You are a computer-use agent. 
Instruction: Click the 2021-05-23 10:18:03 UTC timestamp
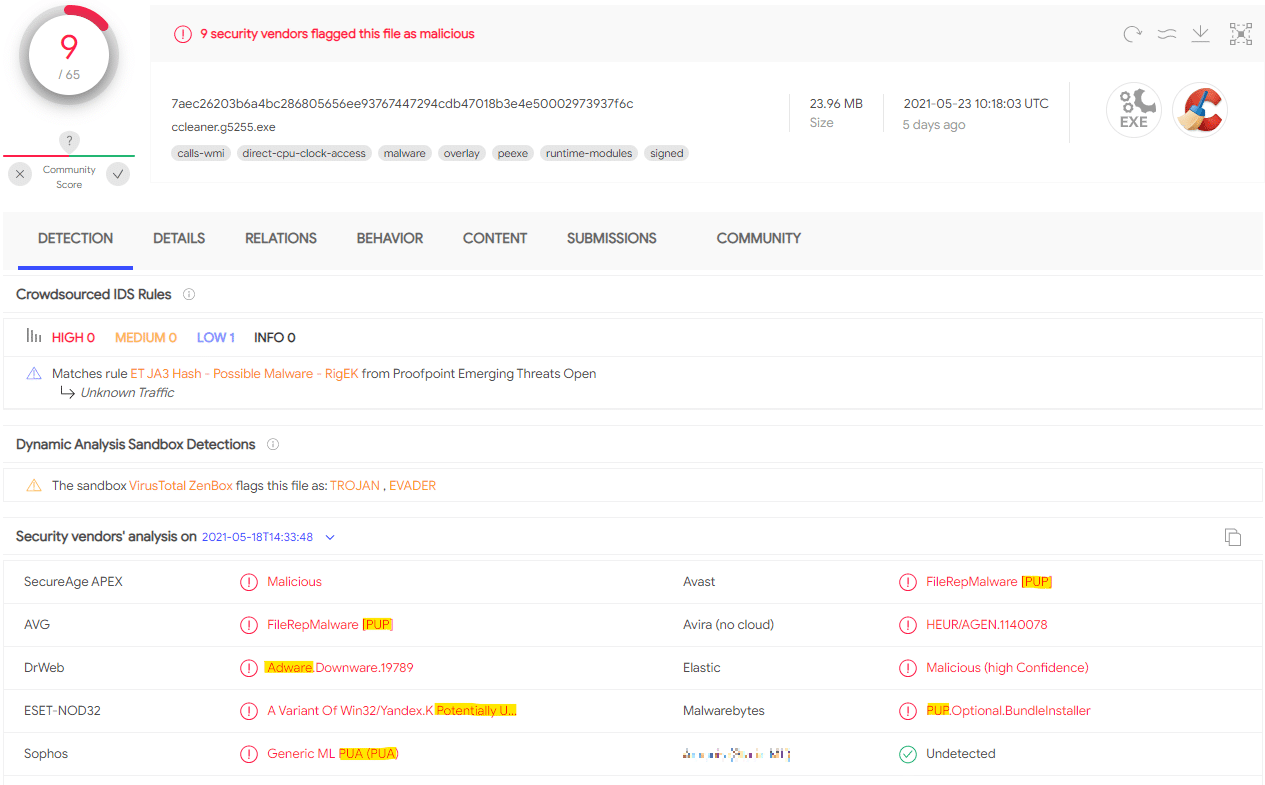976,104
